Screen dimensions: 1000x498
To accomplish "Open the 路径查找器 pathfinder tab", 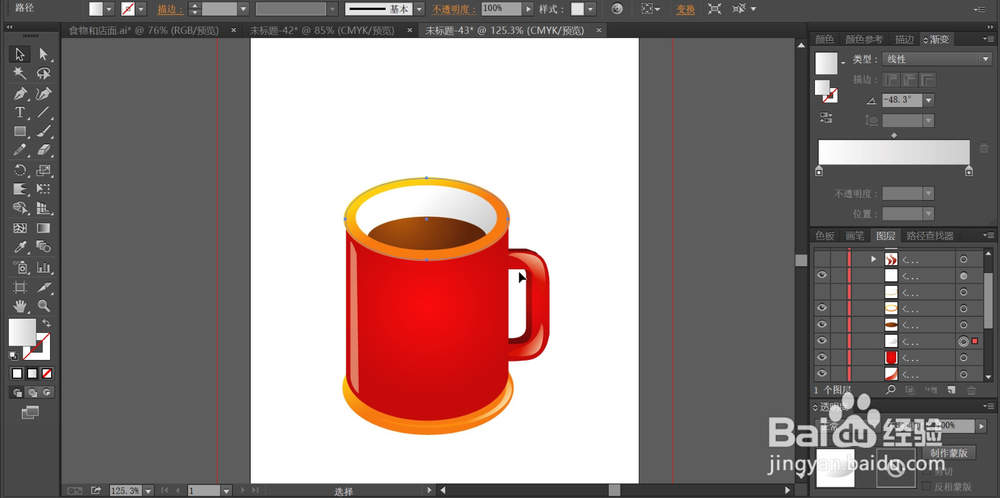I will click(x=930, y=236).
